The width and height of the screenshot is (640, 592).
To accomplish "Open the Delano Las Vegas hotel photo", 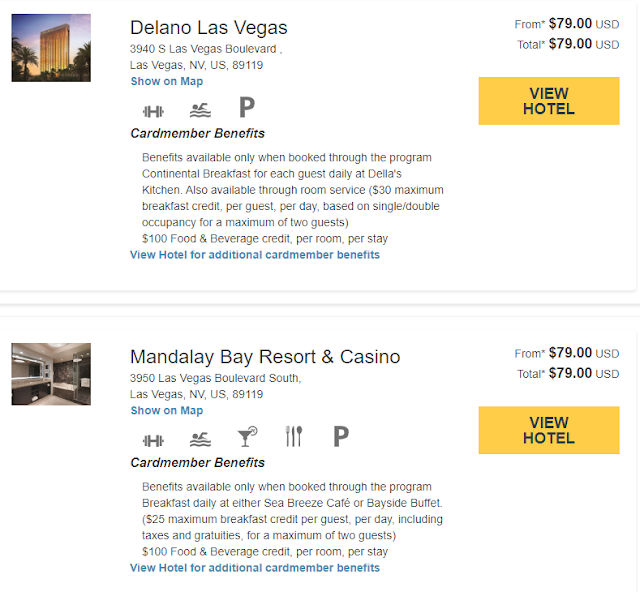I will (x=51, y=48).
